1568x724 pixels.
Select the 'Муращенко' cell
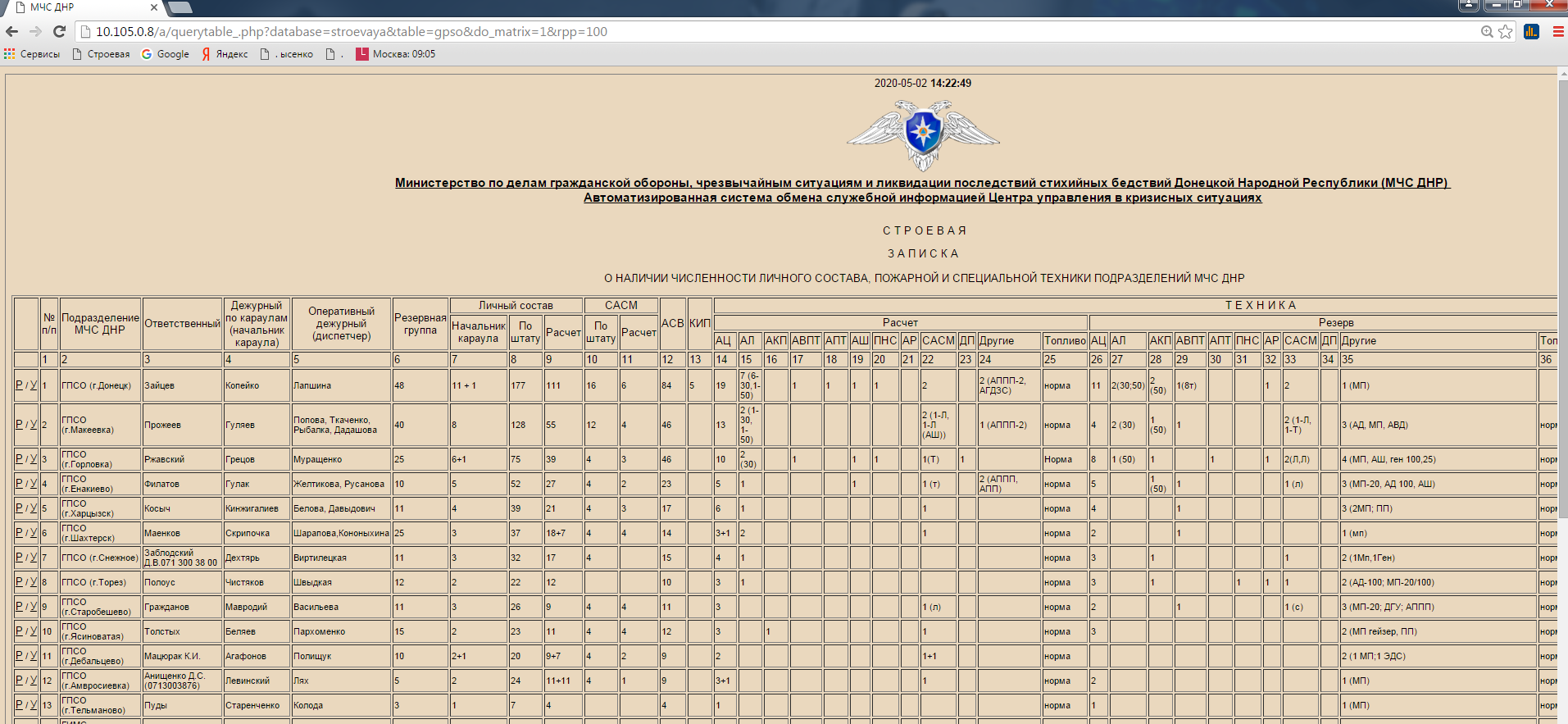pos(342,459)
